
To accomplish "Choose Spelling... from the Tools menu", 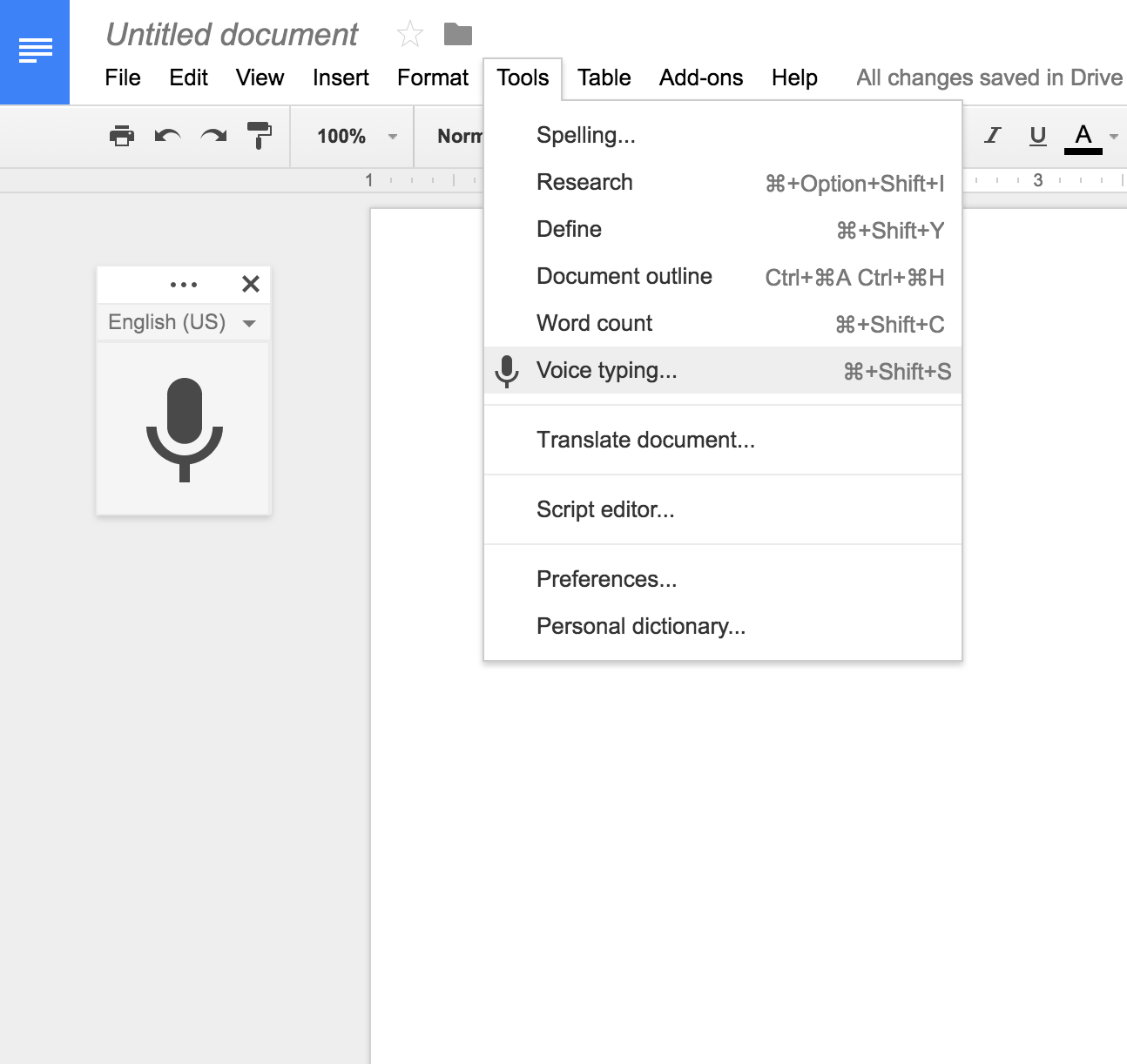I will (723, 135).
